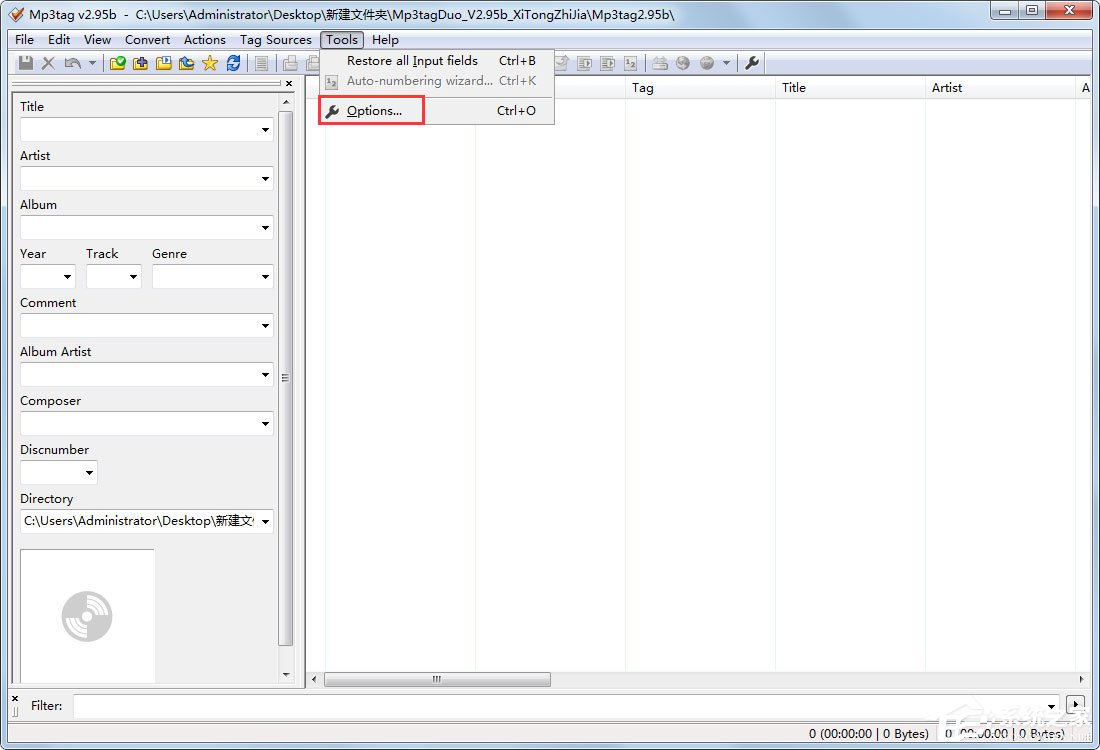The image size is (1100, 750).
Task: Click the cover art disc placeholder
Action: coord(87,616)
